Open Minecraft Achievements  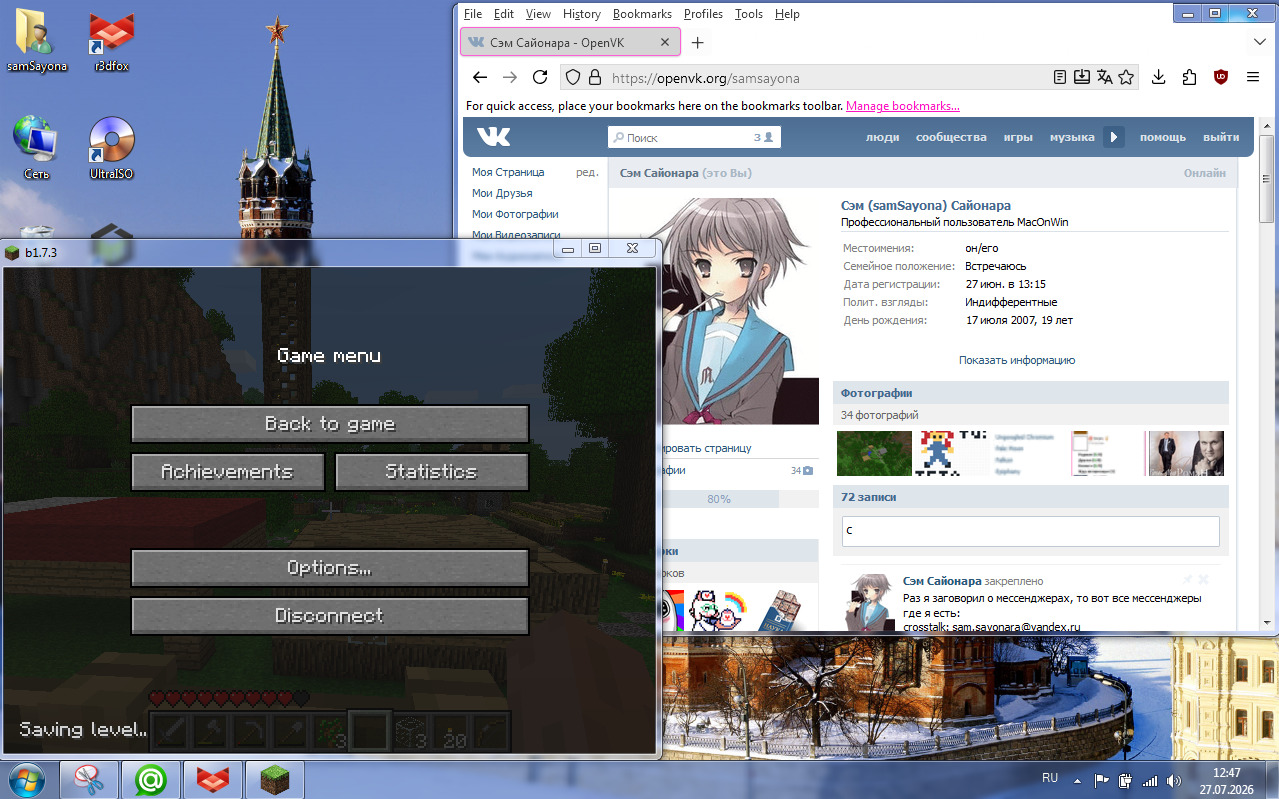[x=228, y=472]
